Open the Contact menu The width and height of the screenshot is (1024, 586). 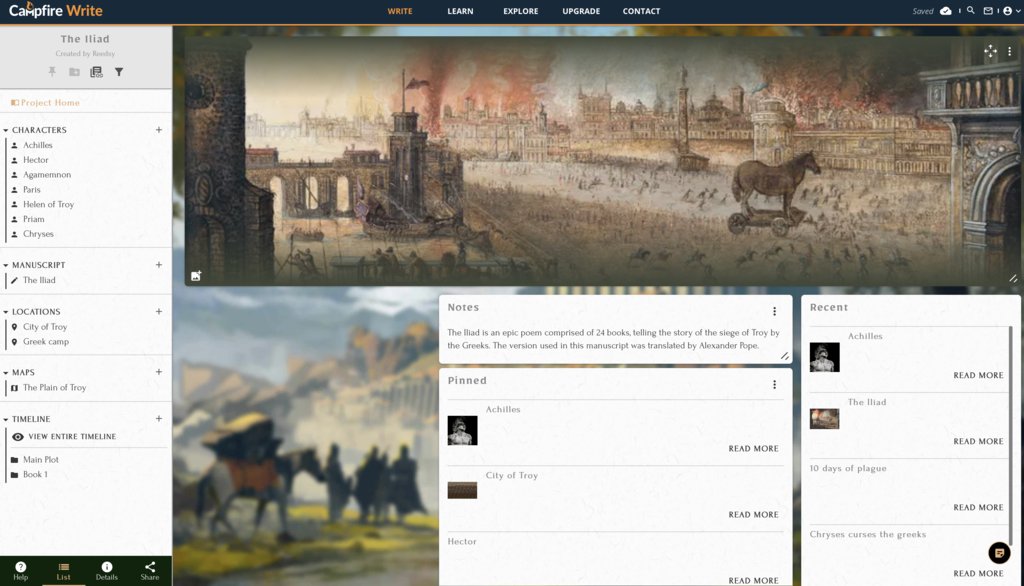click(641, 11)
